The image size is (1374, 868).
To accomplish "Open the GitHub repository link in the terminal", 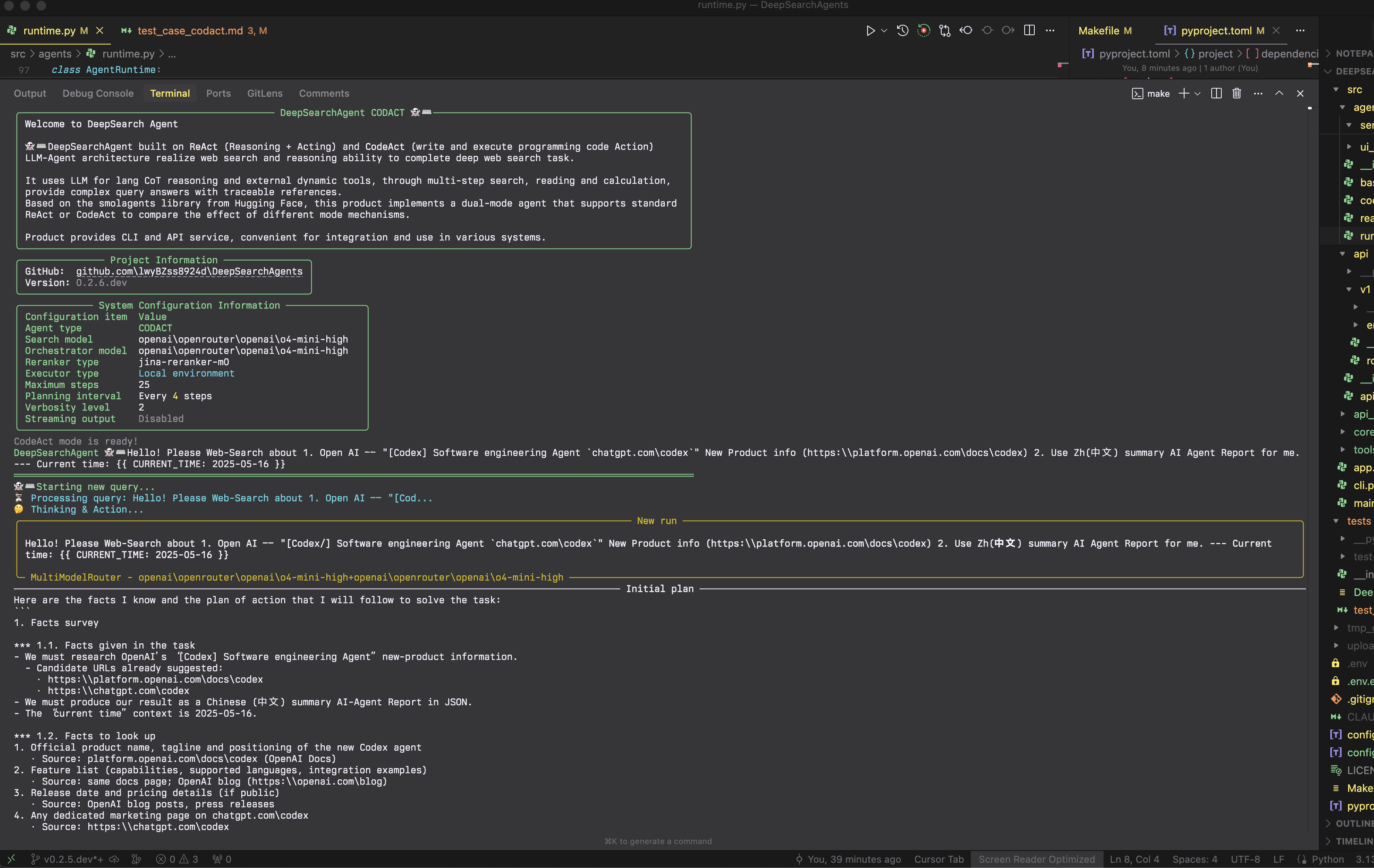I will click(189, 272).
